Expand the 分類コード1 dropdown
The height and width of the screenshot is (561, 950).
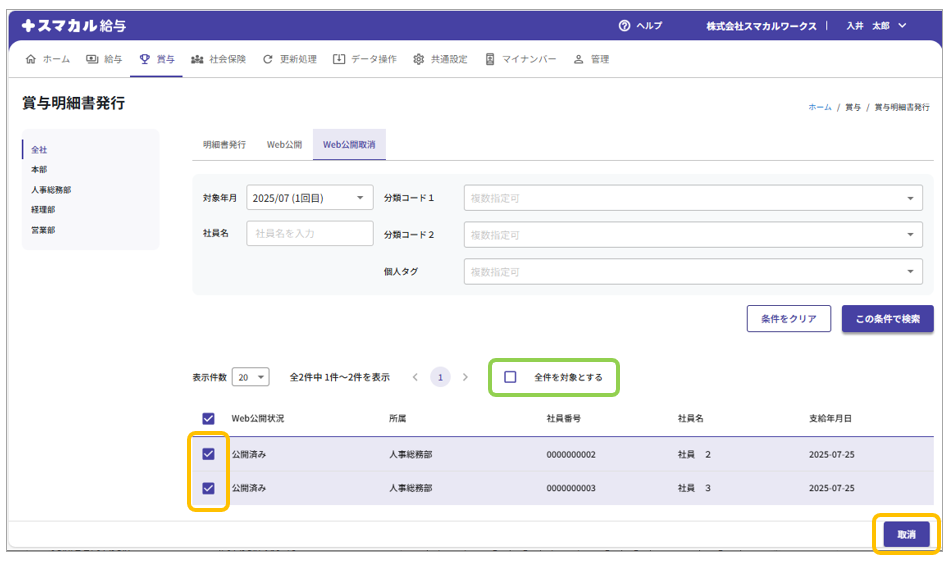pos(692,198)
